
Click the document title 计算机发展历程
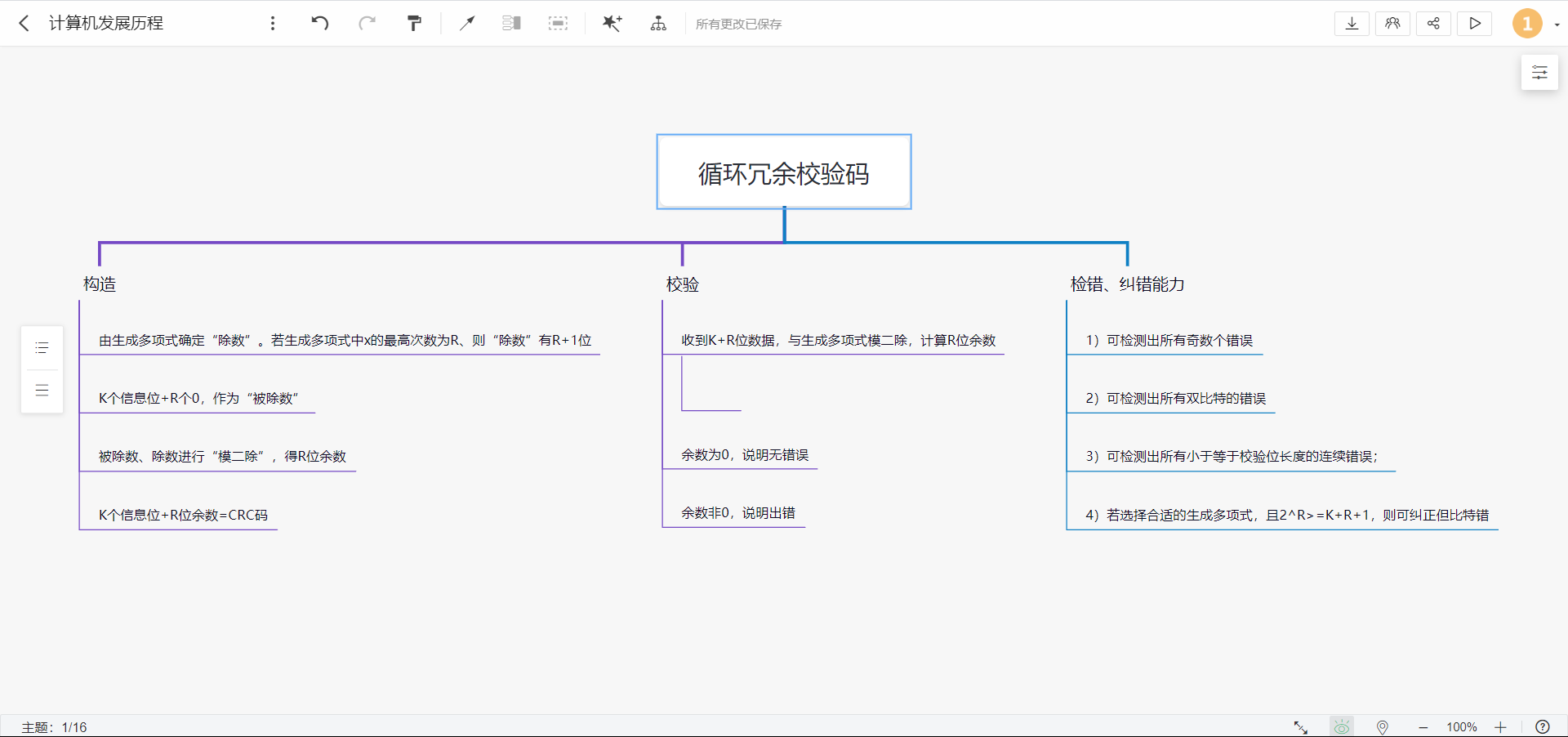coord(106,24)
